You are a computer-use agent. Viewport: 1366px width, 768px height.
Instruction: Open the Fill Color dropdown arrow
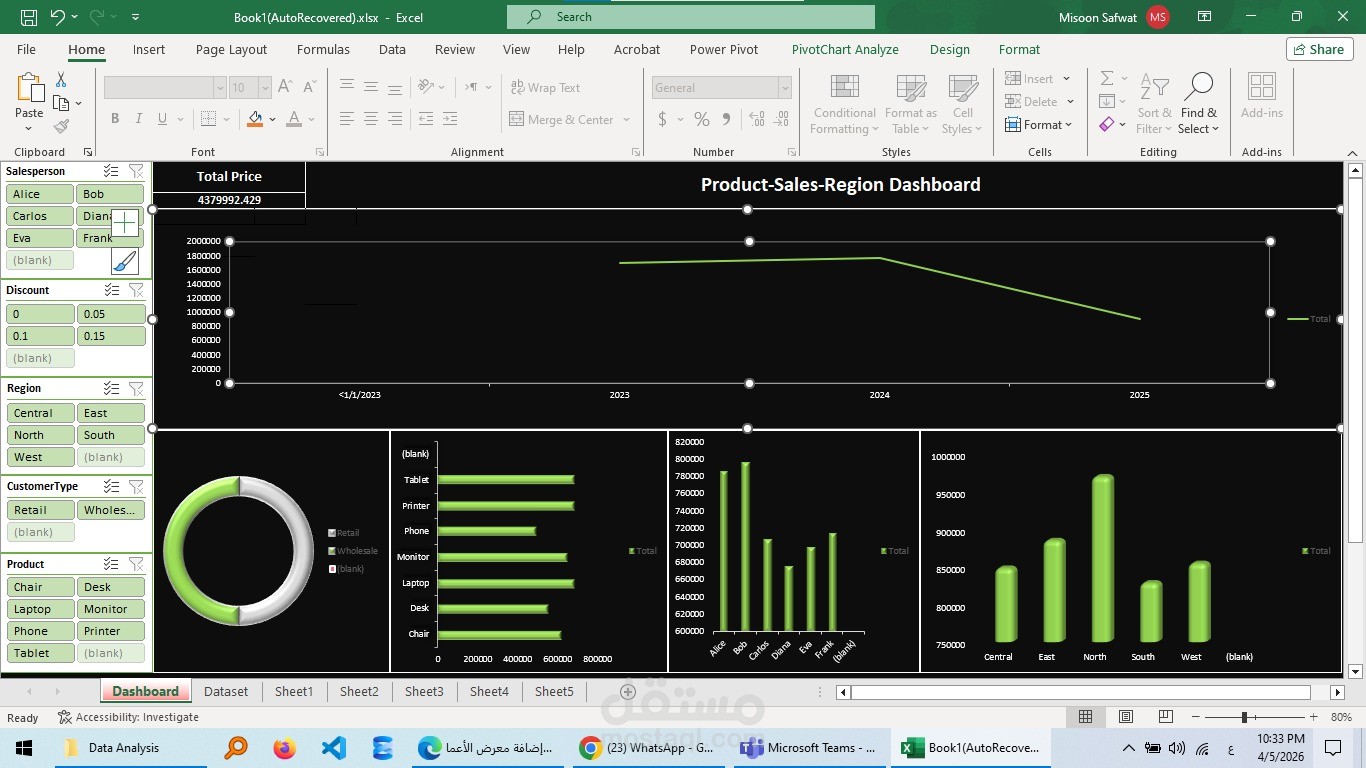(272, 119)
